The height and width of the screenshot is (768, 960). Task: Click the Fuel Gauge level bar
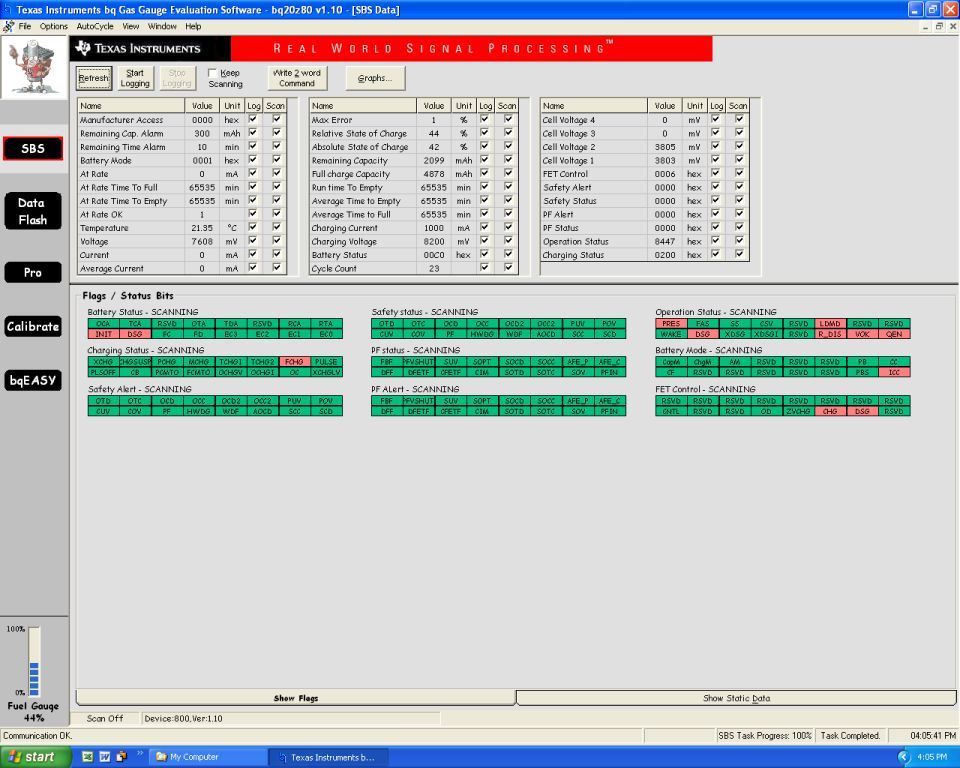[x=34, y=661]
